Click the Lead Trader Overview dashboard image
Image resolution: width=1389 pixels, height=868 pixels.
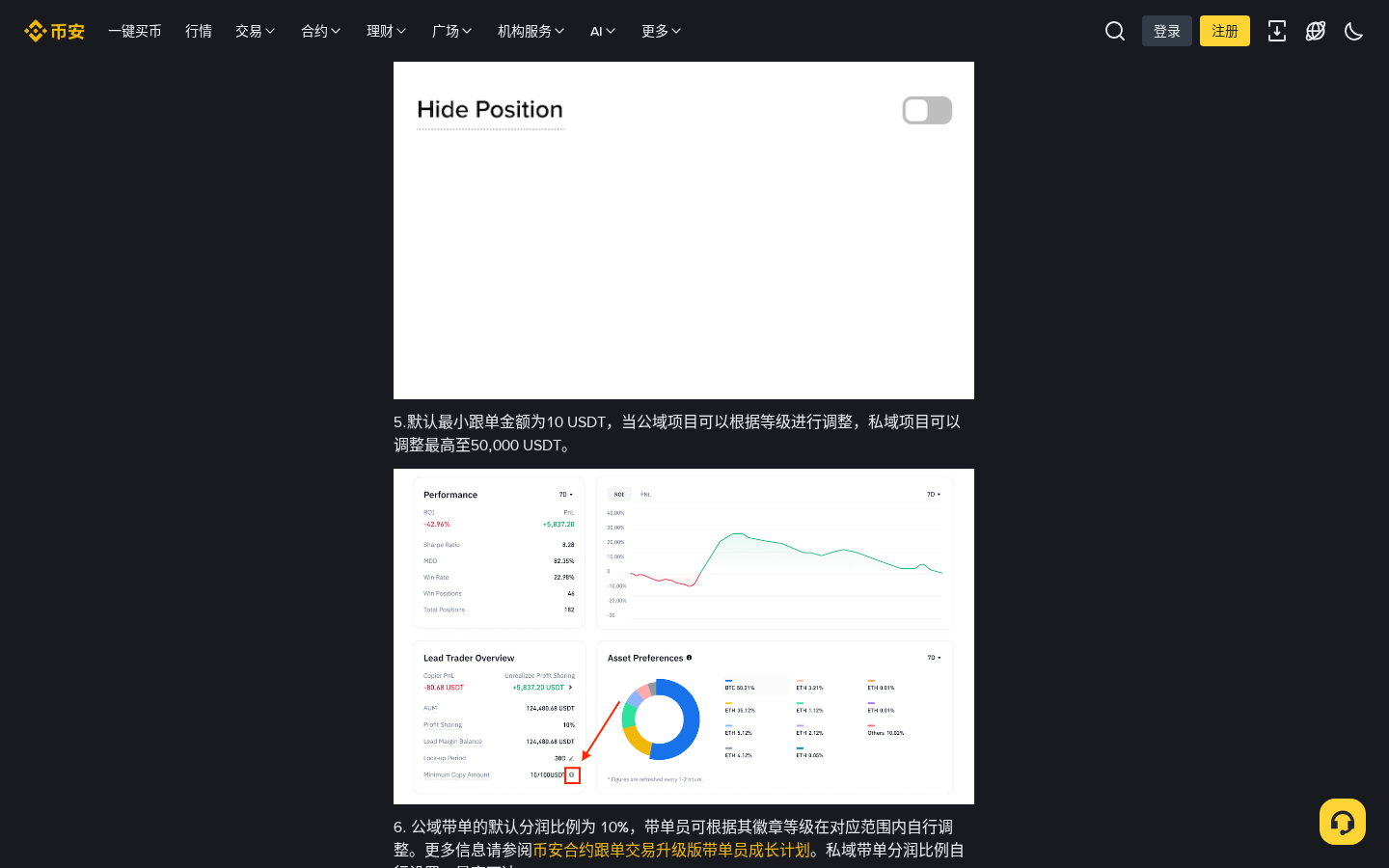coord(684,637)
